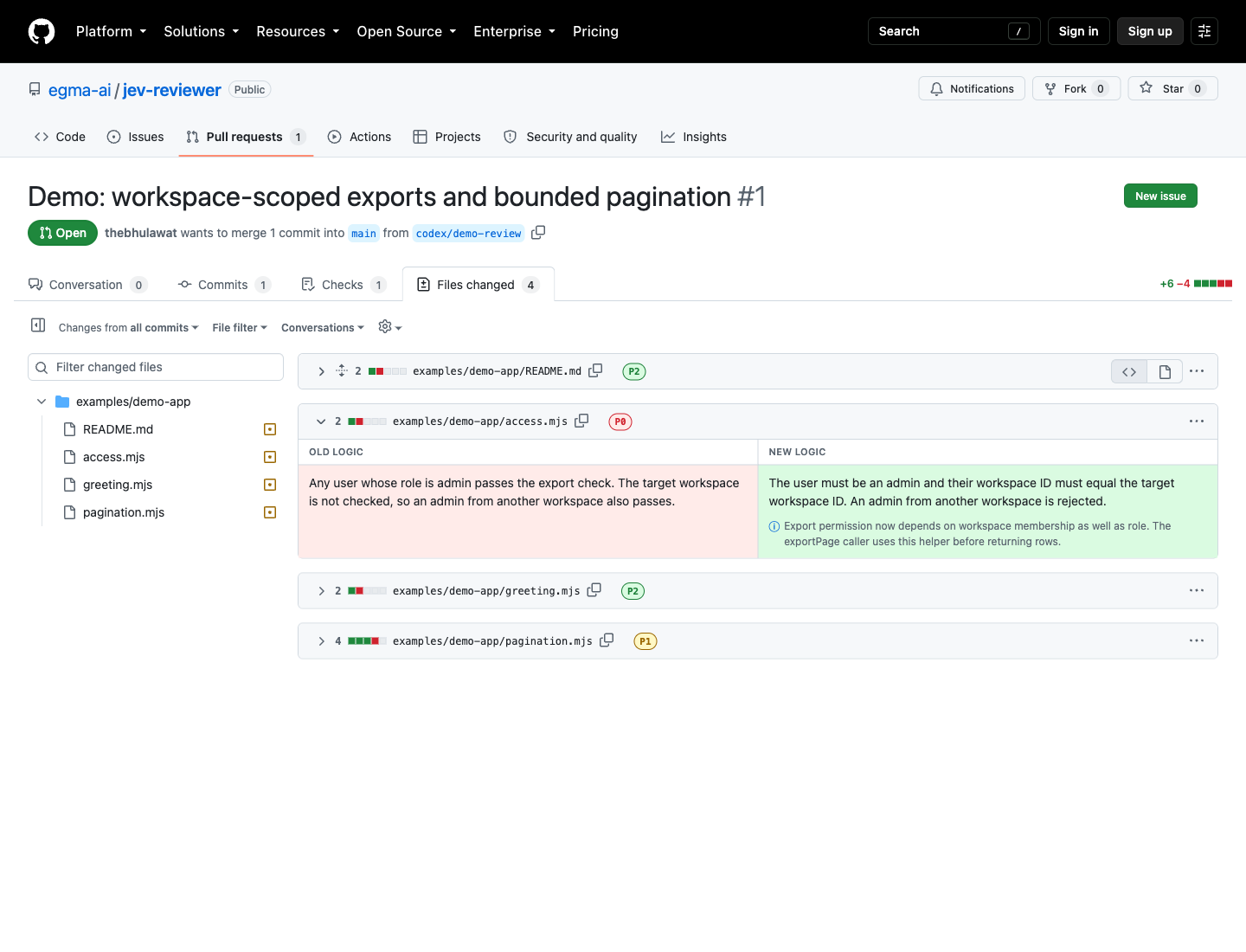1246x952 pixels.
Task: Open Conversations dropdown
Action: [x=323, y=328]
